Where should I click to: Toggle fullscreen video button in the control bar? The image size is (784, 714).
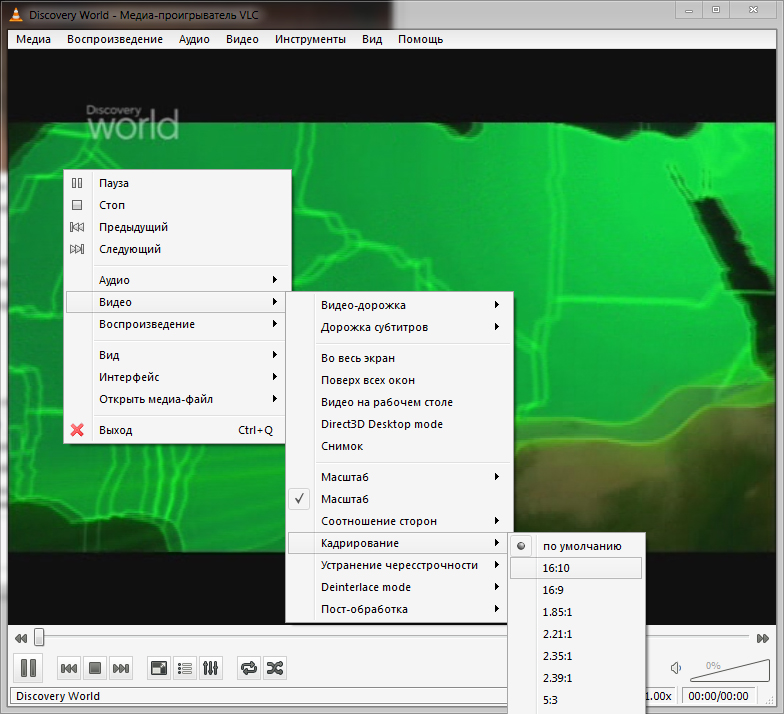(159, 668)
